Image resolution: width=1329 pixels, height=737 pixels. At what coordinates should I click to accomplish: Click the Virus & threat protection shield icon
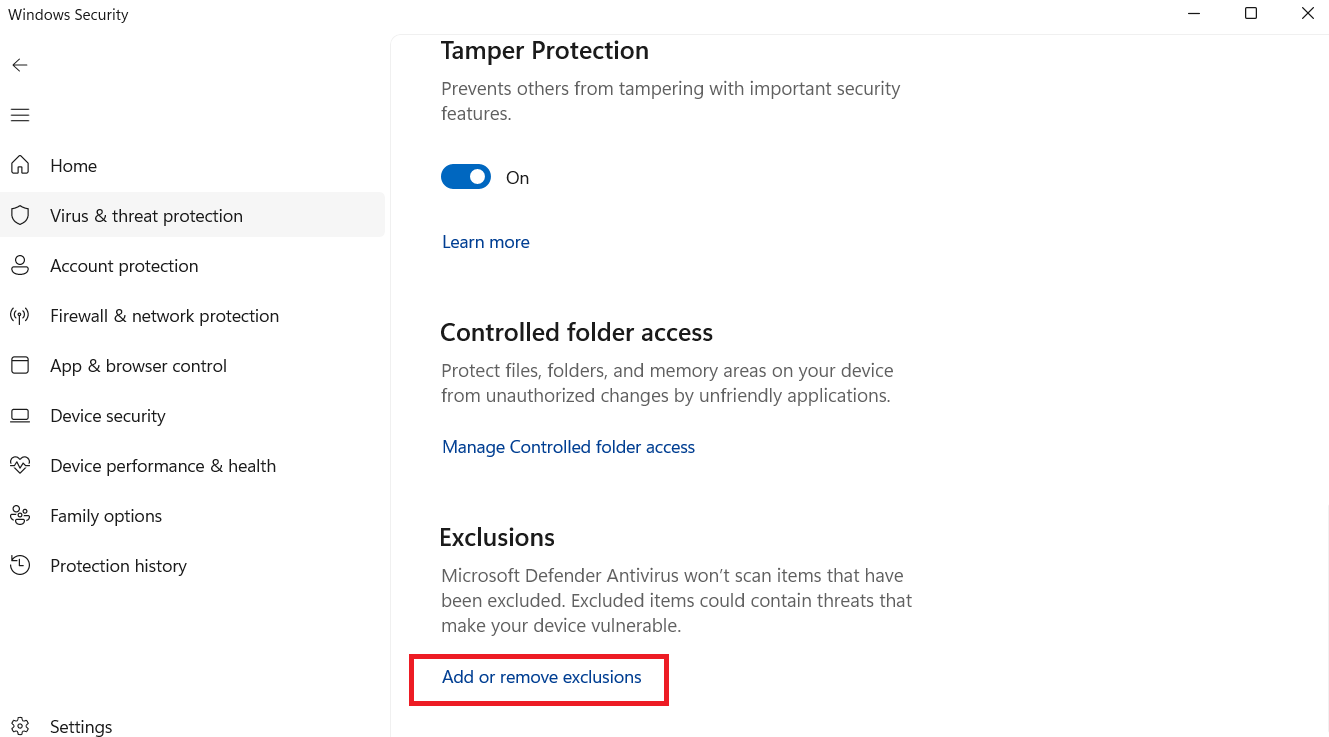point(20,215)
